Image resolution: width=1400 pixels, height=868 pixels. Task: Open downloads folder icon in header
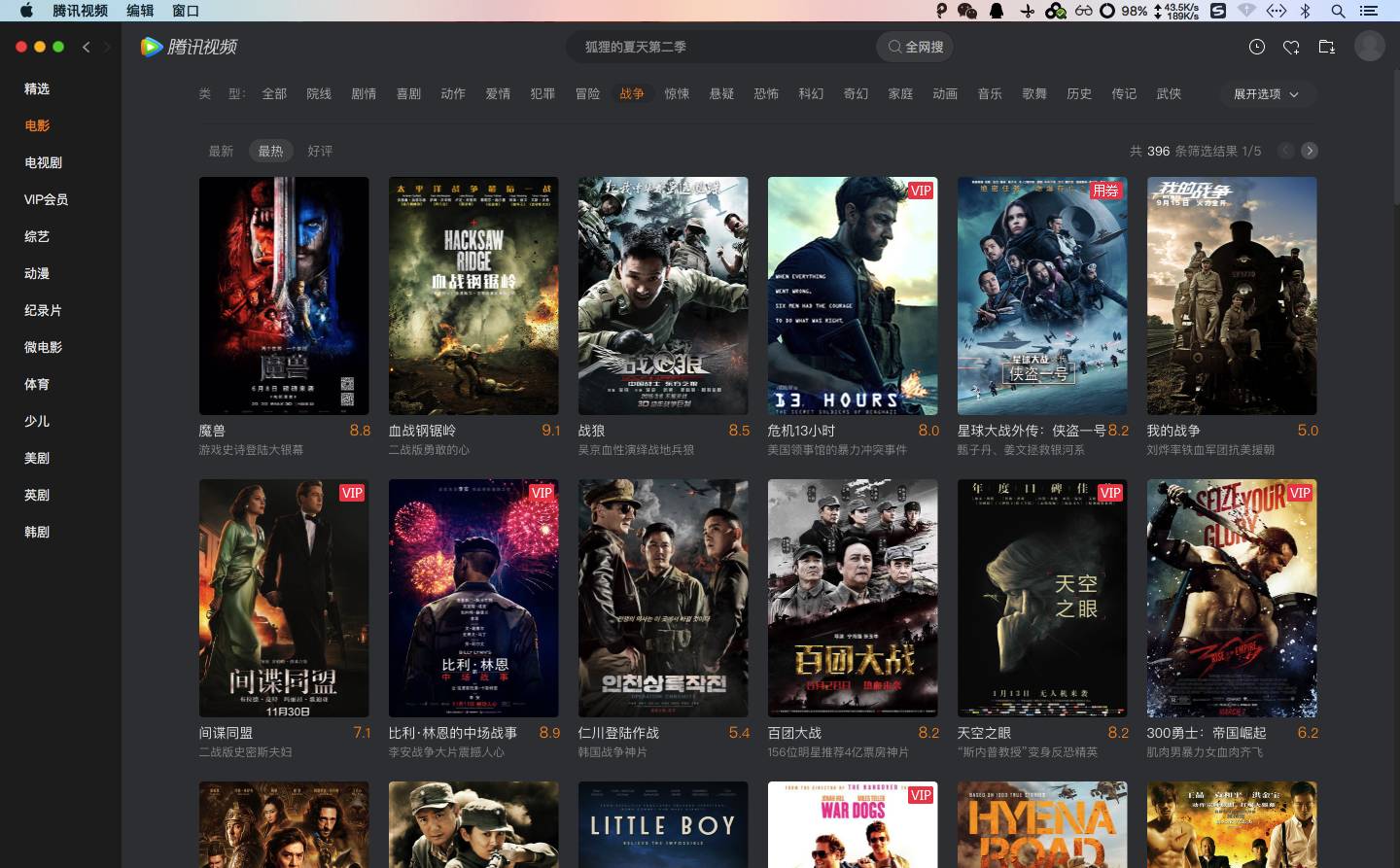[1326, 47]
